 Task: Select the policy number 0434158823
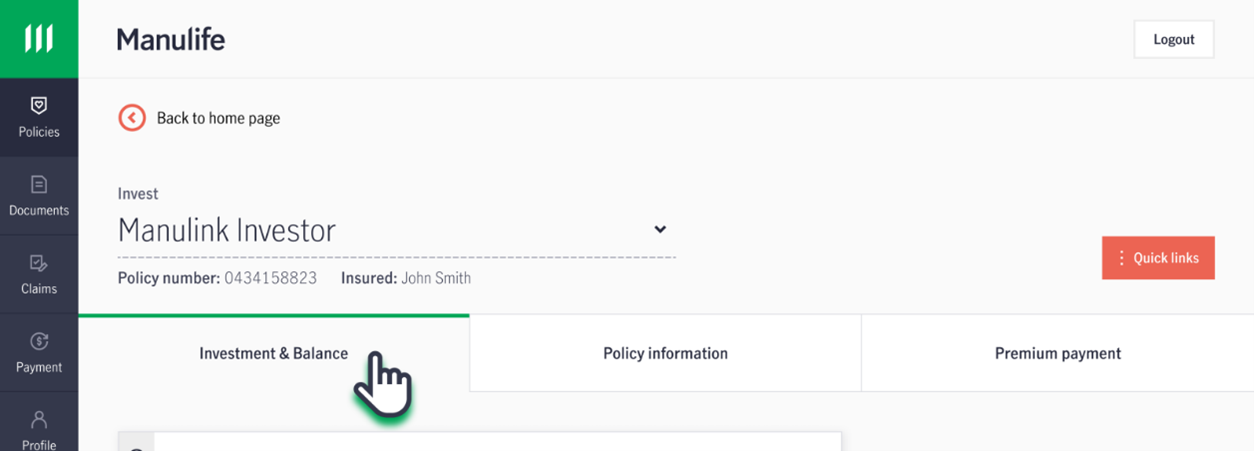[270, 278]
